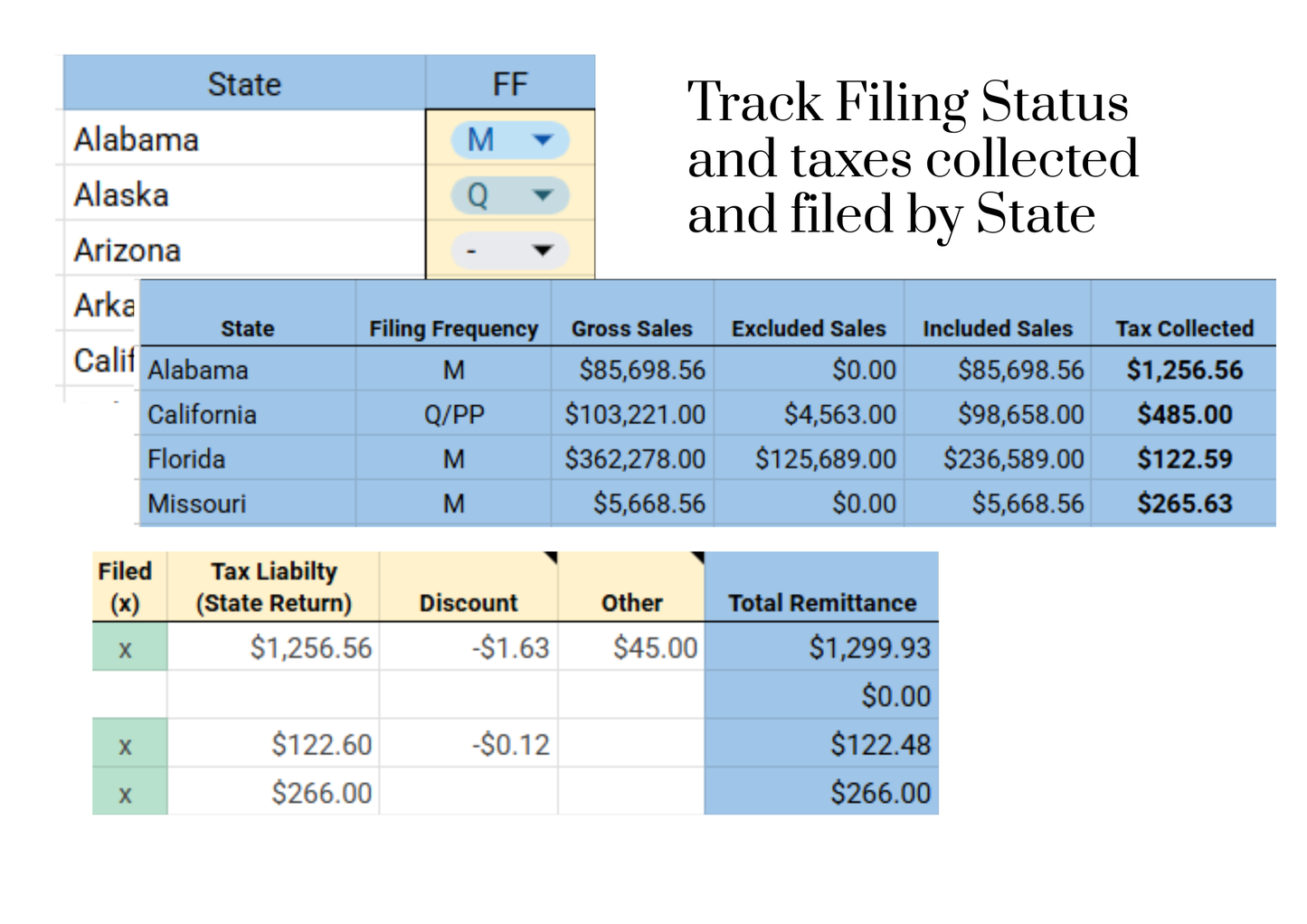Click the Total Remittance column header
The image size is (1307, 924).
coord(821,587)
